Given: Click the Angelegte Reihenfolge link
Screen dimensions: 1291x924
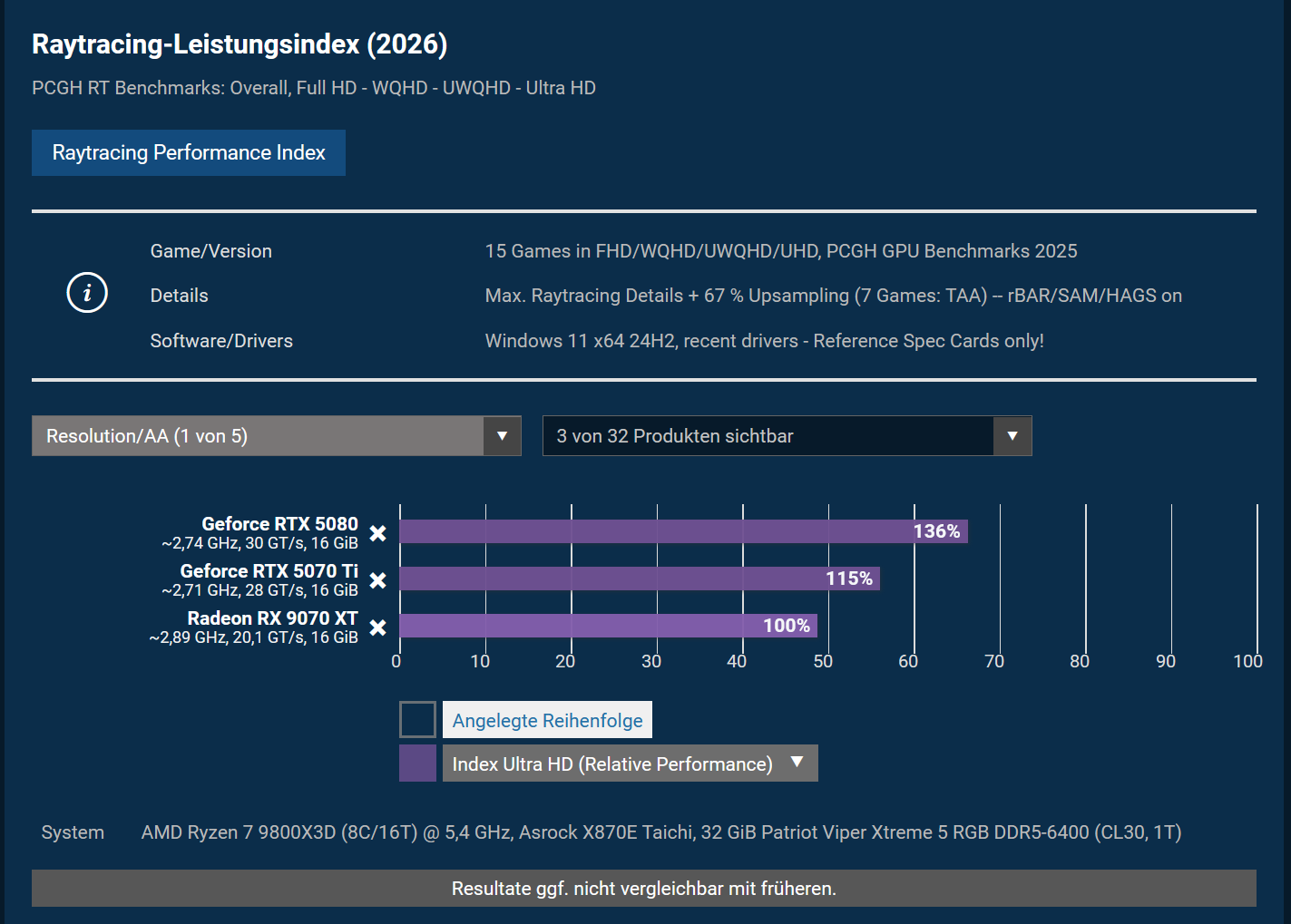Looking at the screenshot, I should [547, 720].
